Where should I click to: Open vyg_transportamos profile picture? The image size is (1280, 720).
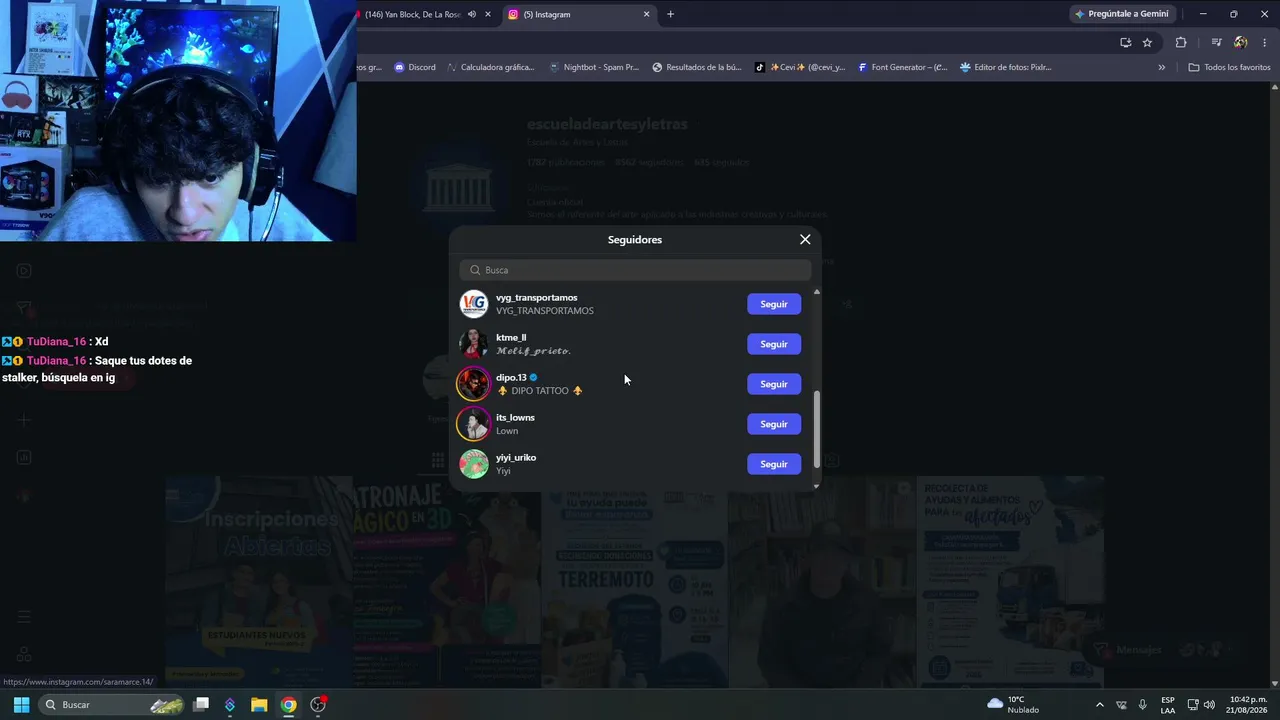tap(474, 304)
